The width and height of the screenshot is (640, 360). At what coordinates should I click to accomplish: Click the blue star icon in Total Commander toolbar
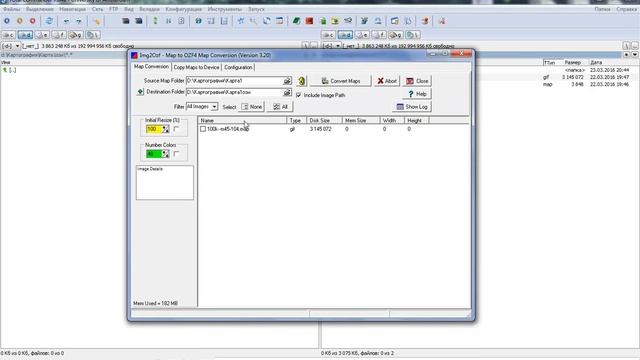coord(241,21)
